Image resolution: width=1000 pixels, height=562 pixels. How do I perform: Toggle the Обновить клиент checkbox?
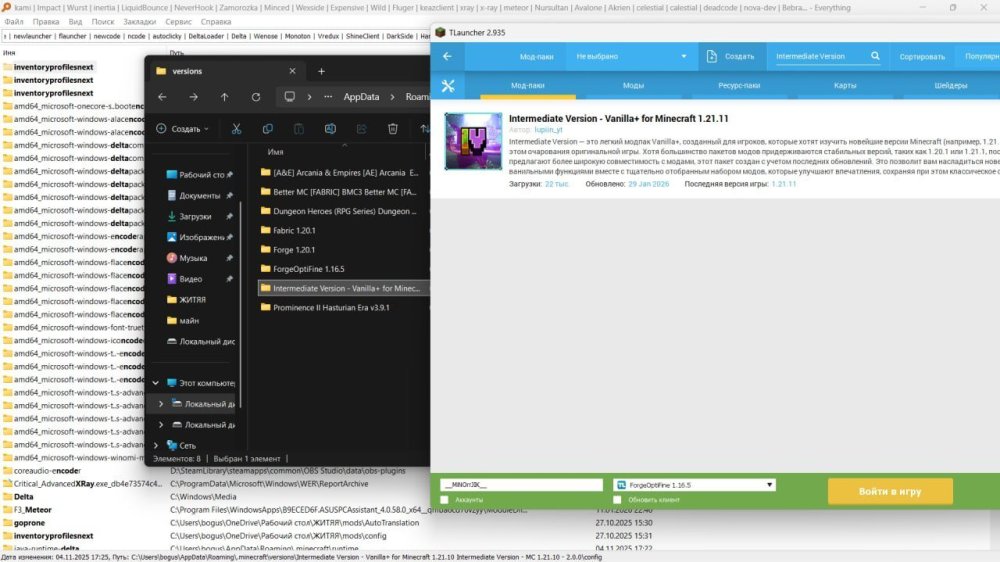pyautogui.click(x=617, y=500)
